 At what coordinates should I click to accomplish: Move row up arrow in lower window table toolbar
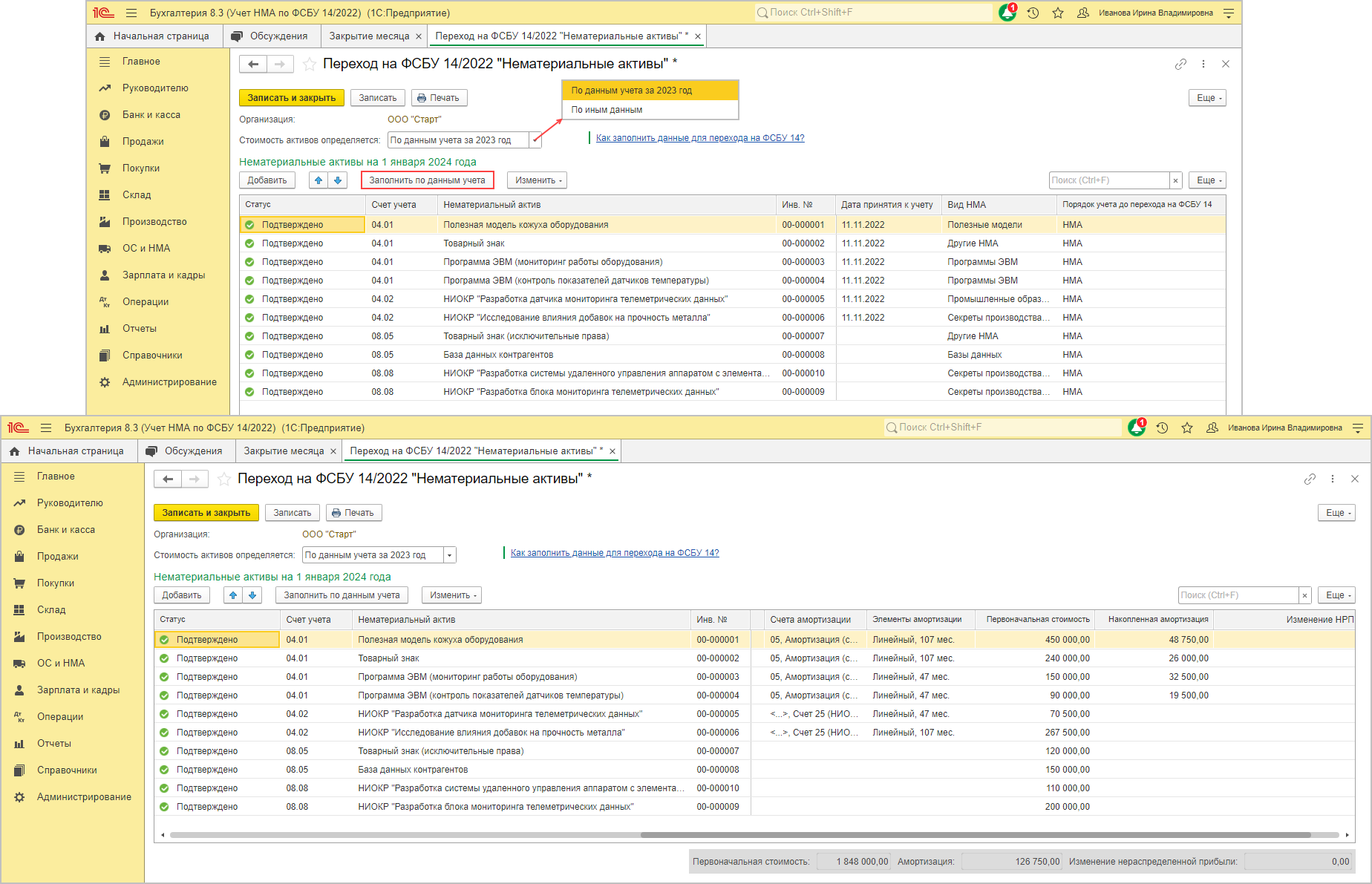(x=233, y=595)
